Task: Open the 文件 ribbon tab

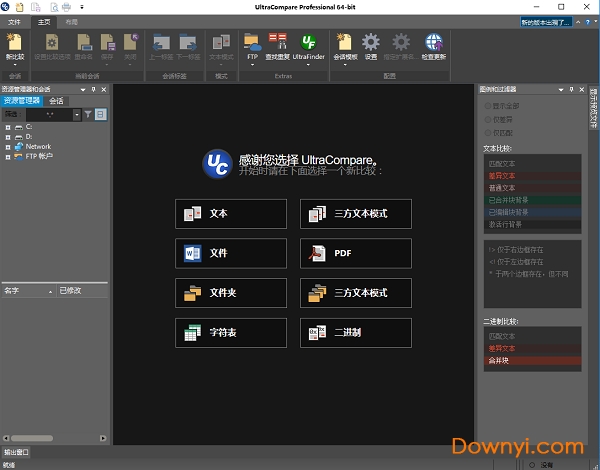Action: 14,22
